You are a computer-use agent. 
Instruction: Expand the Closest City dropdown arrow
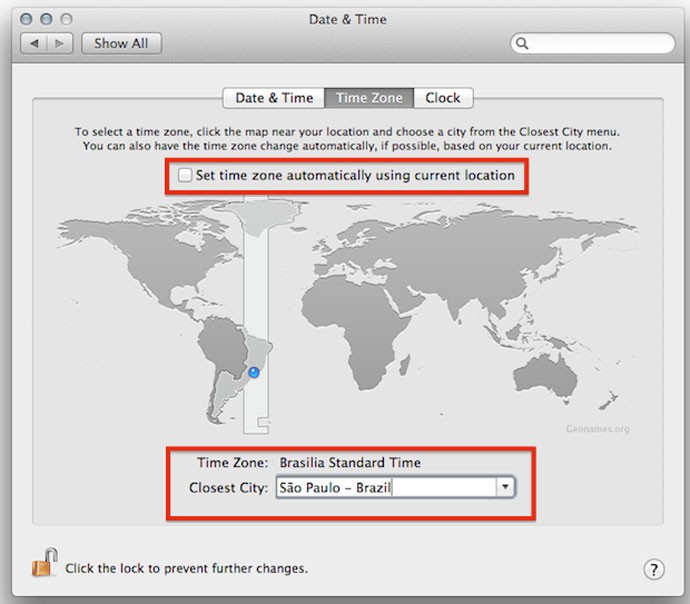click(x=505, y=488)
